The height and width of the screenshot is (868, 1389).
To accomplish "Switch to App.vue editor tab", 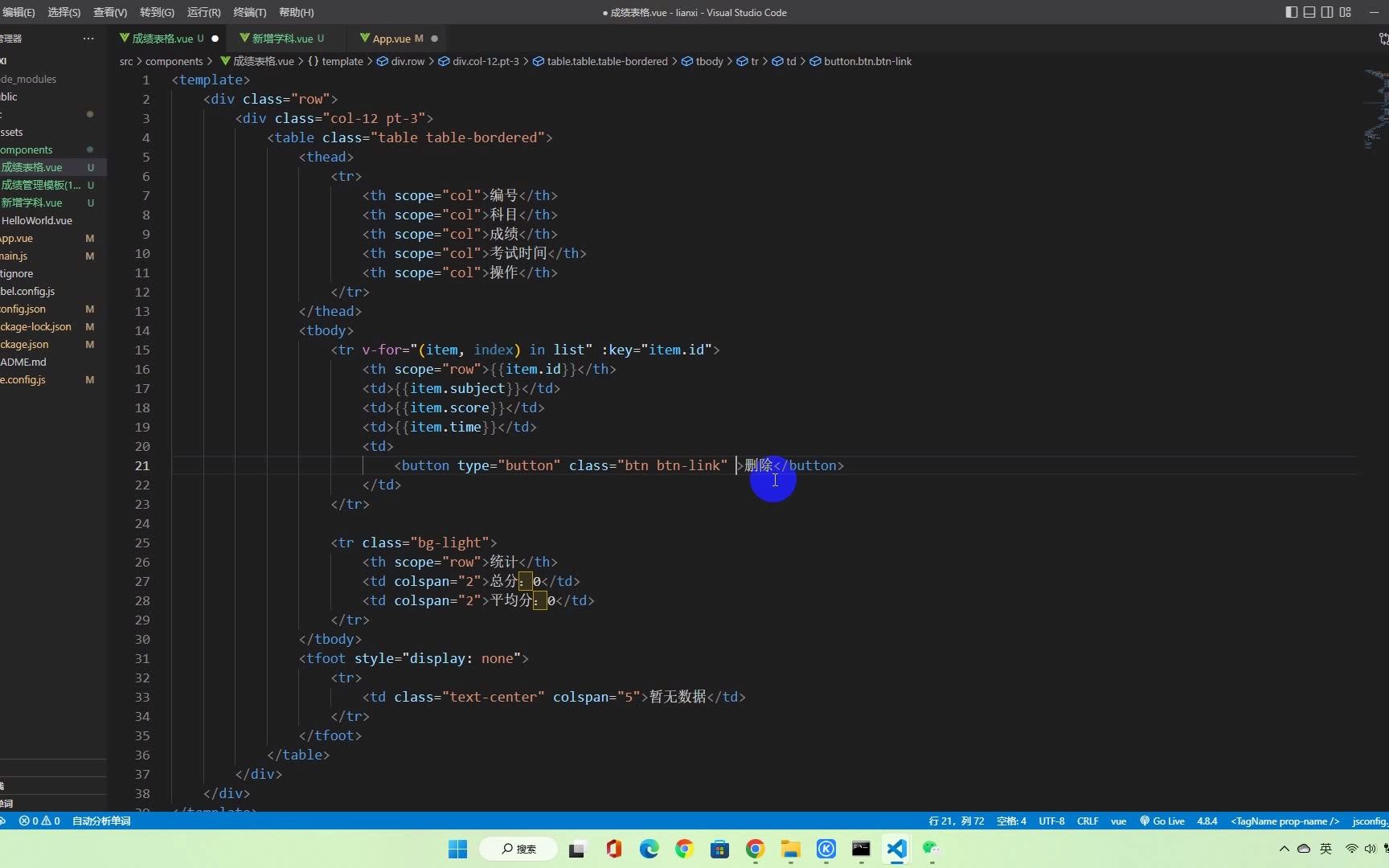I will (x=397, y=39).
